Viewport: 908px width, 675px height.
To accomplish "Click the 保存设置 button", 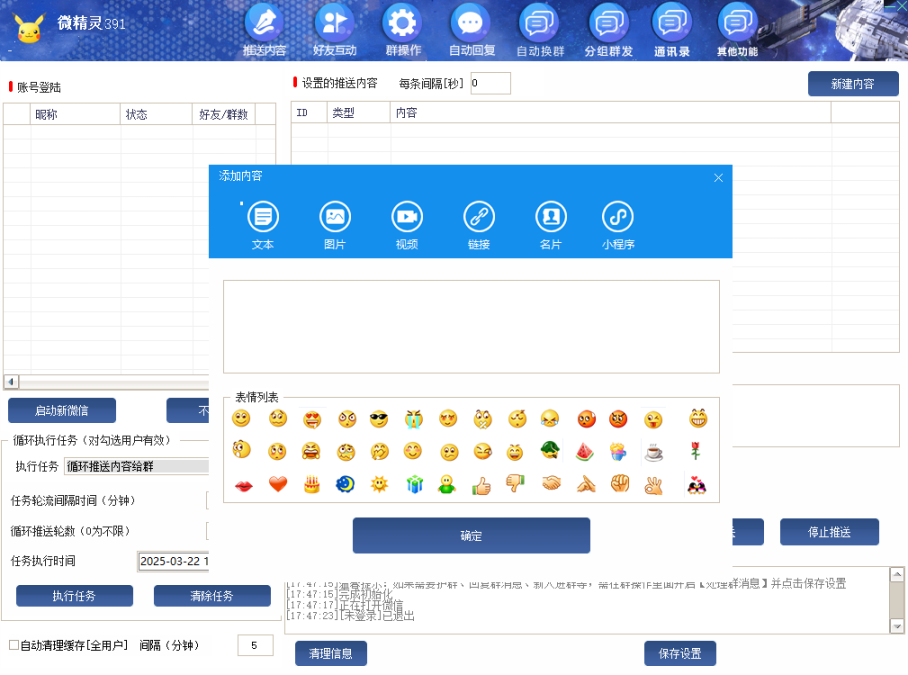I will 680,654.
